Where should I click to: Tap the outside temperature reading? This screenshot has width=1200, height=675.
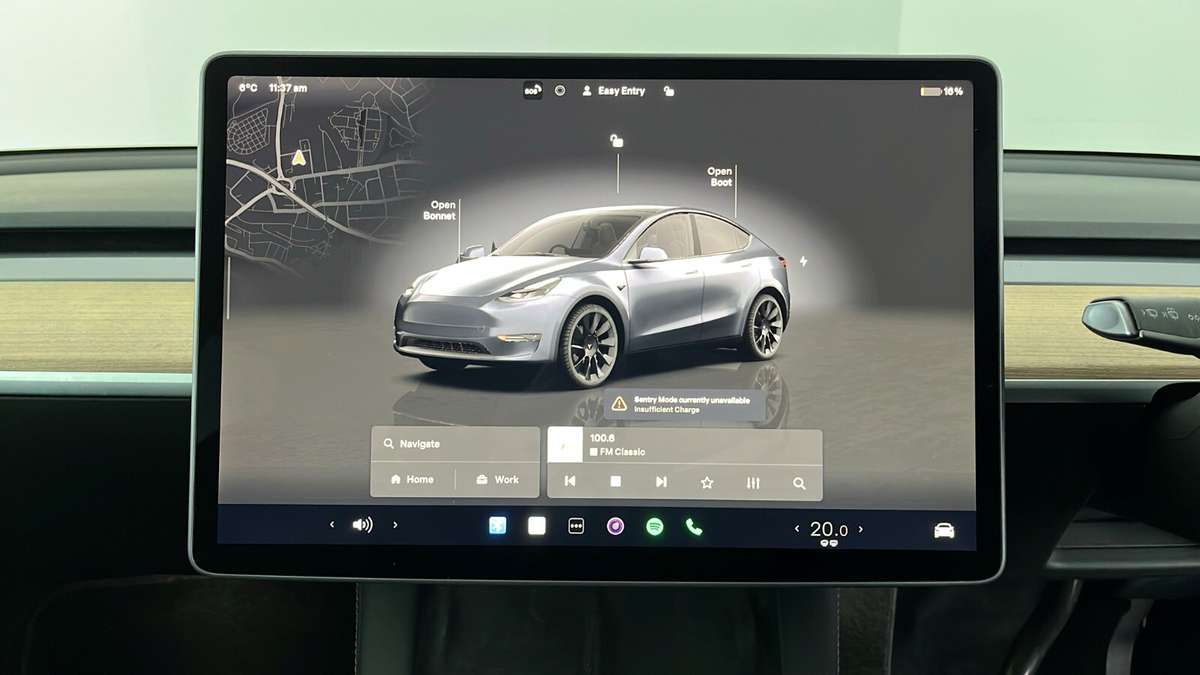point(248,88)
